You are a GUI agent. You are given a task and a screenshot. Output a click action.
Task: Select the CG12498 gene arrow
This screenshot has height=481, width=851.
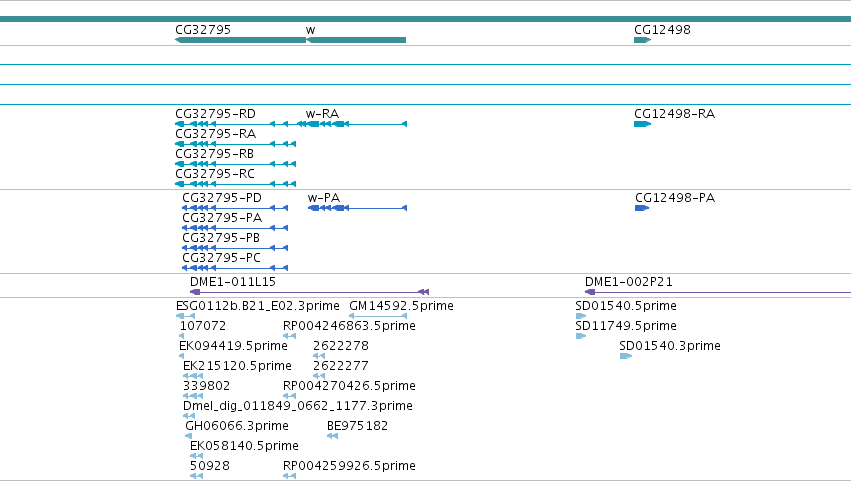point(643,40)
